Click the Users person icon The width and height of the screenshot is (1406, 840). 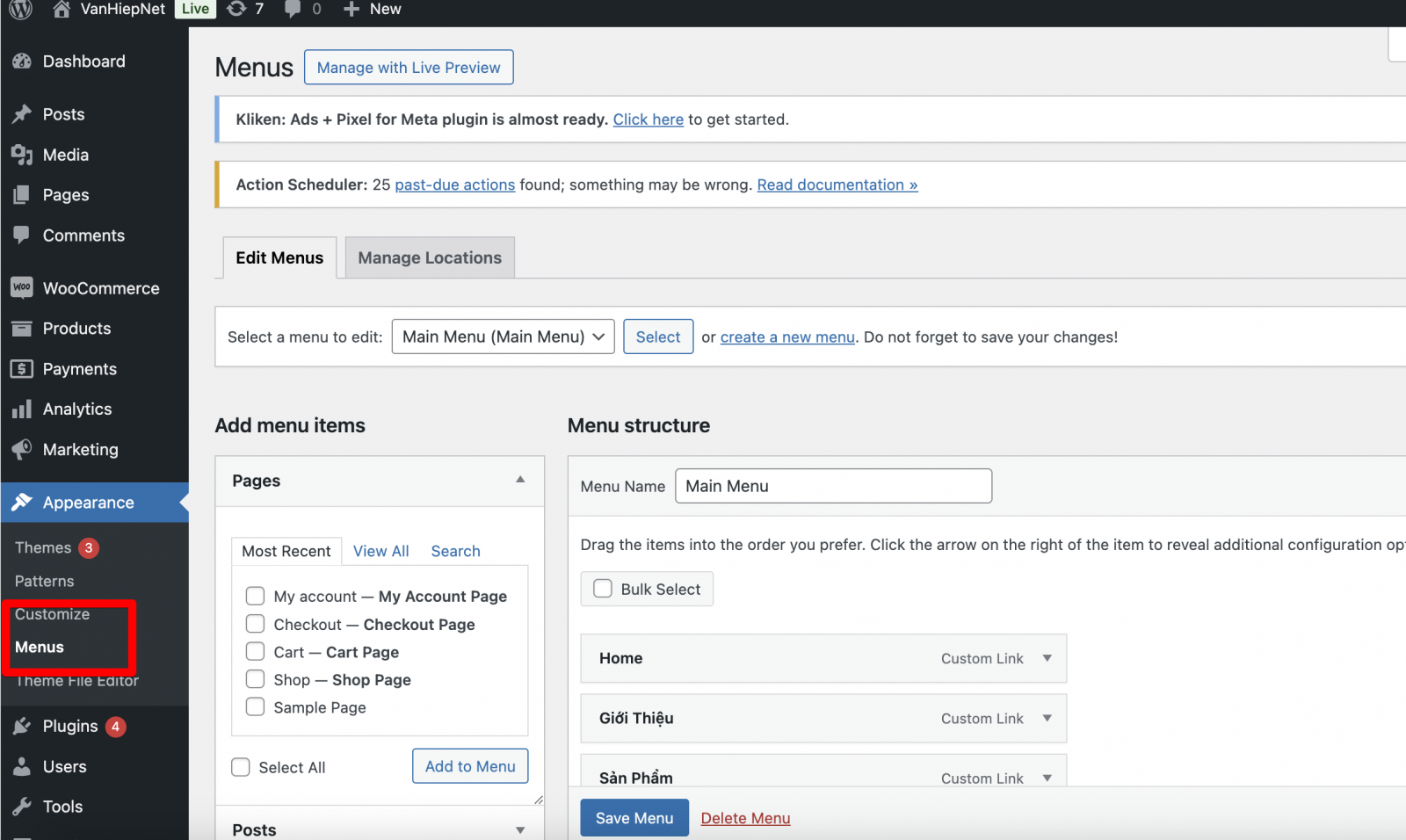[x=22, y=766]
